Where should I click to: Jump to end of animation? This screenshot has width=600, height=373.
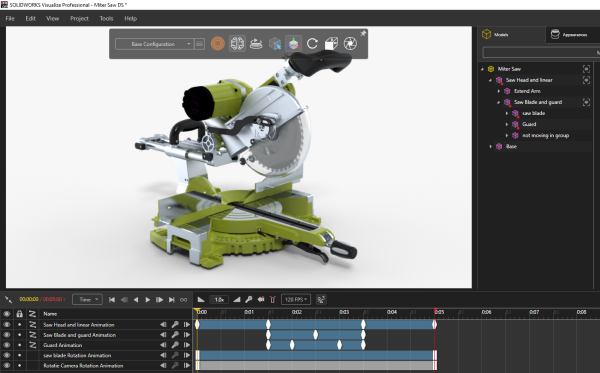tap(172, 300)
